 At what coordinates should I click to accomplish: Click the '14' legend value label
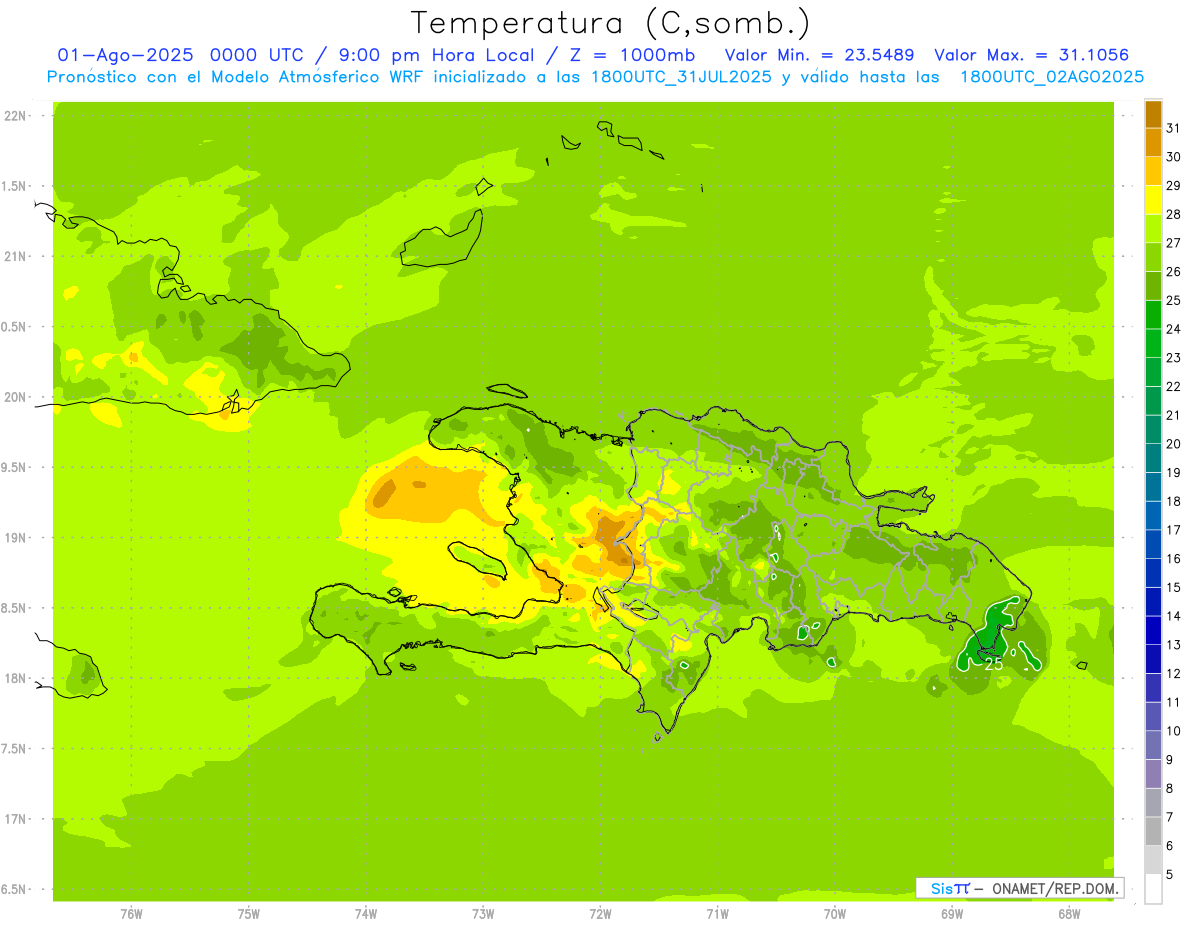coord(1173,616)
